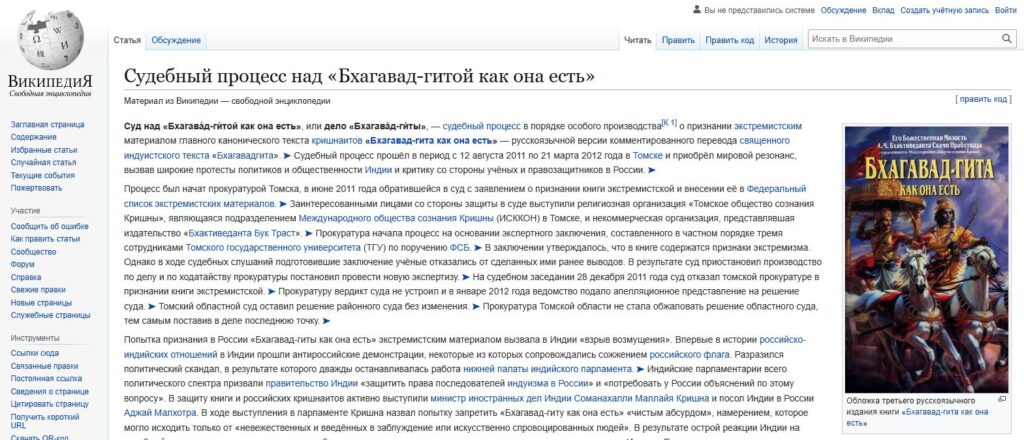Open «Текущие события»
Screen dimensions: 1024x440
(x=42, y=175)
